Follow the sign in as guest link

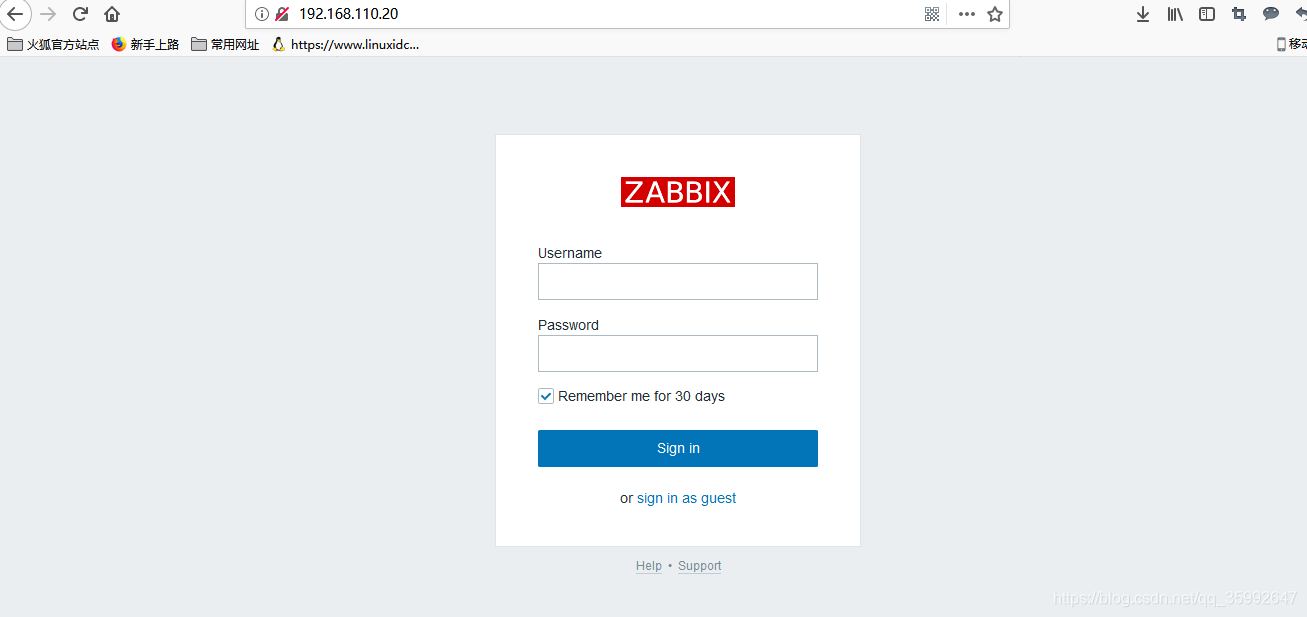coord(686,498)
